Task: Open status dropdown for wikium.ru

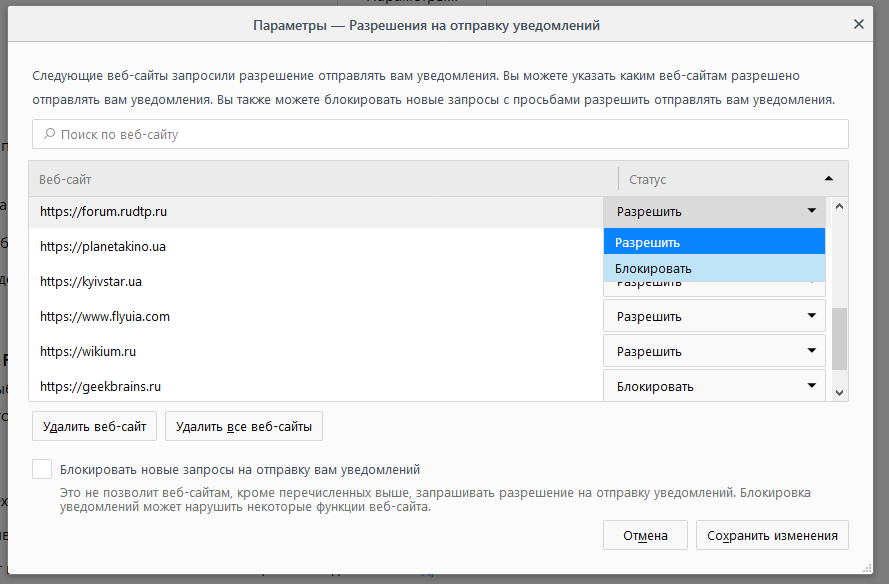Action: tap(714, 351)
